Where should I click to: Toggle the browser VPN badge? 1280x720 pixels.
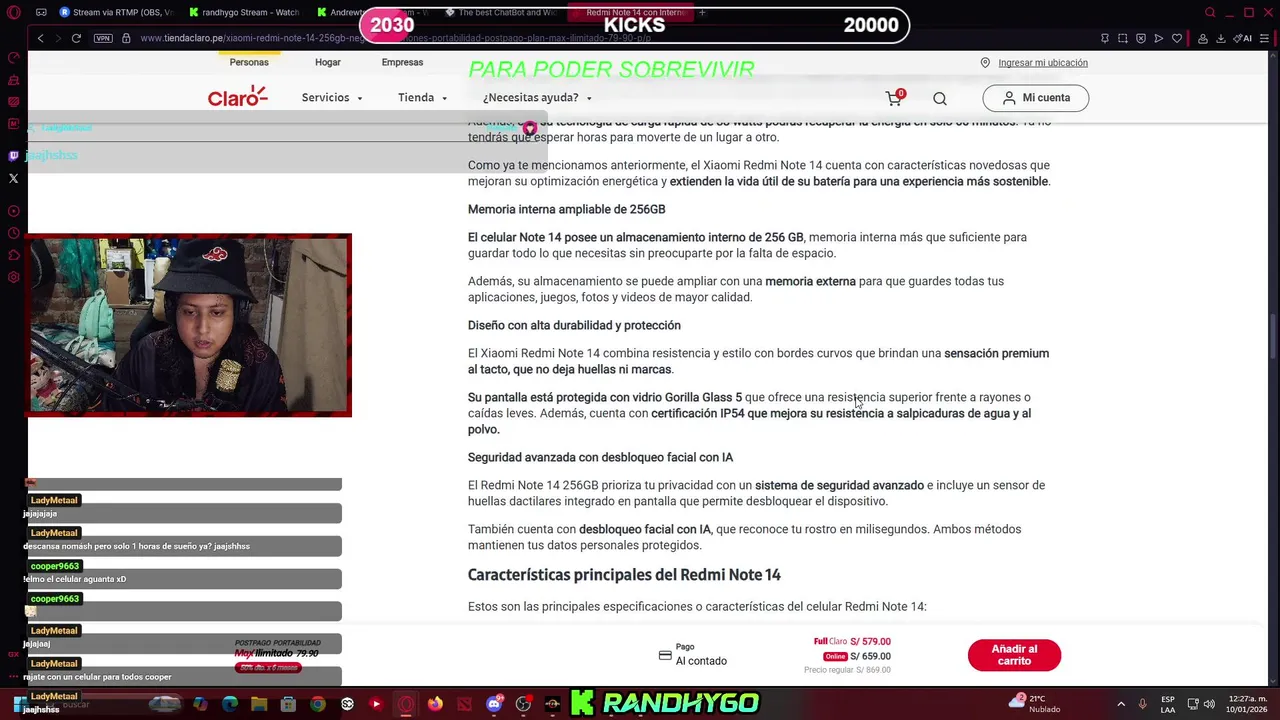pyautogui.click(x=103, y=38)
